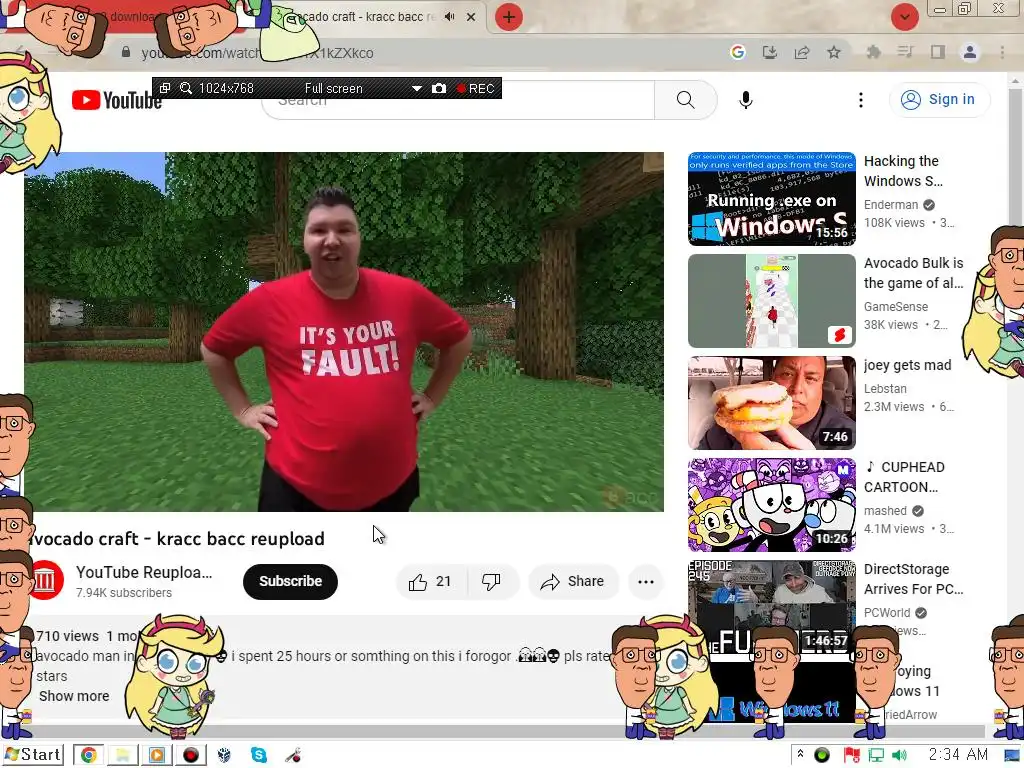This screenshot has height=768, width=1024.
Task: Open the screen recorder taskbar icon
Action: tap(191, 756)
